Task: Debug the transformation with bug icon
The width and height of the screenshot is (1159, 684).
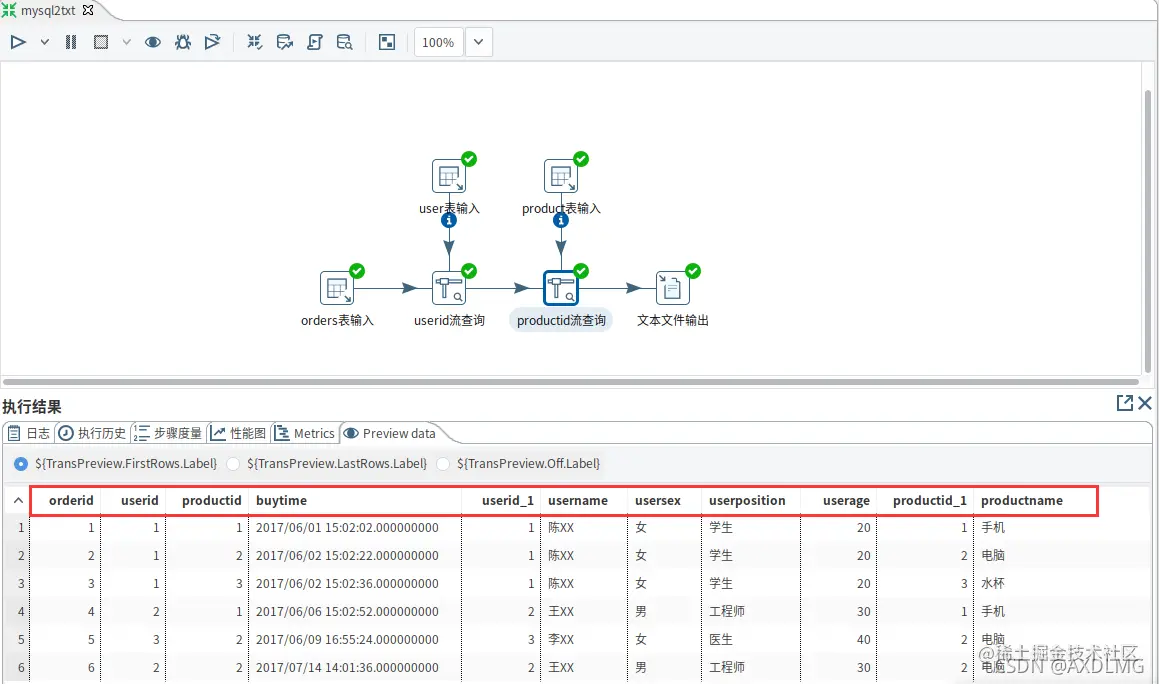Action: (183, 42)
